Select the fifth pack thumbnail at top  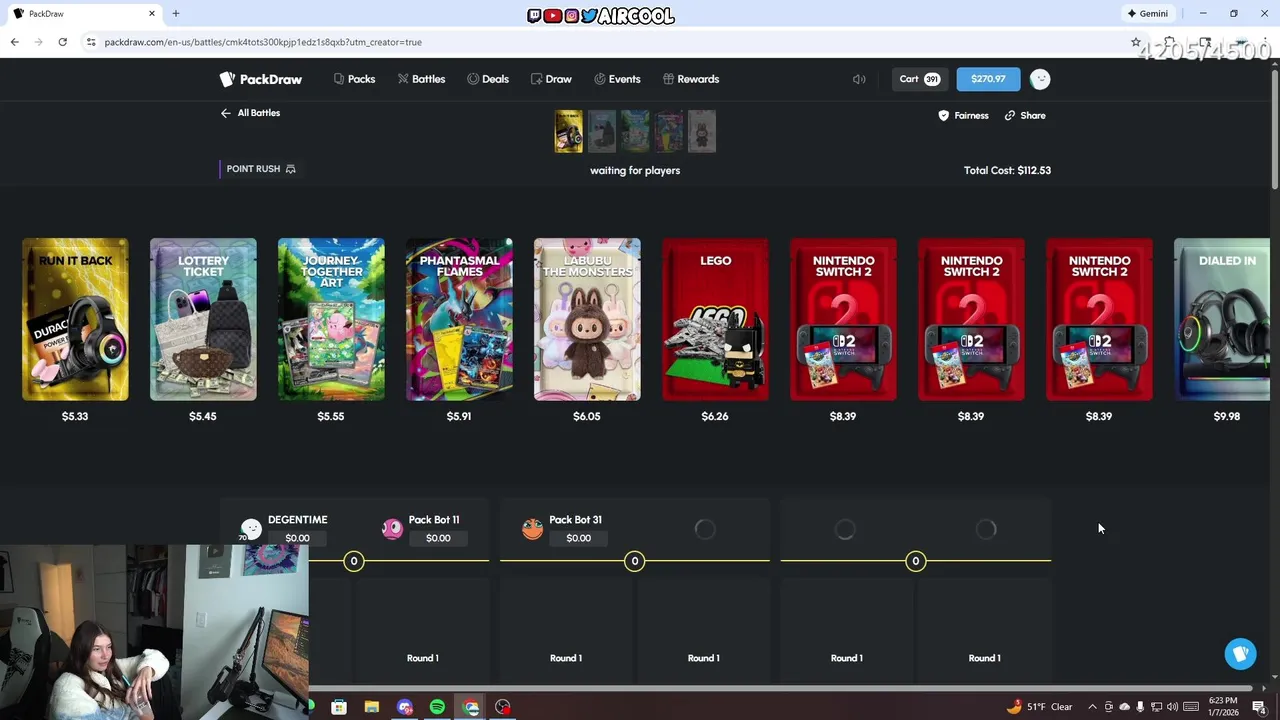[x=702, y=131]
